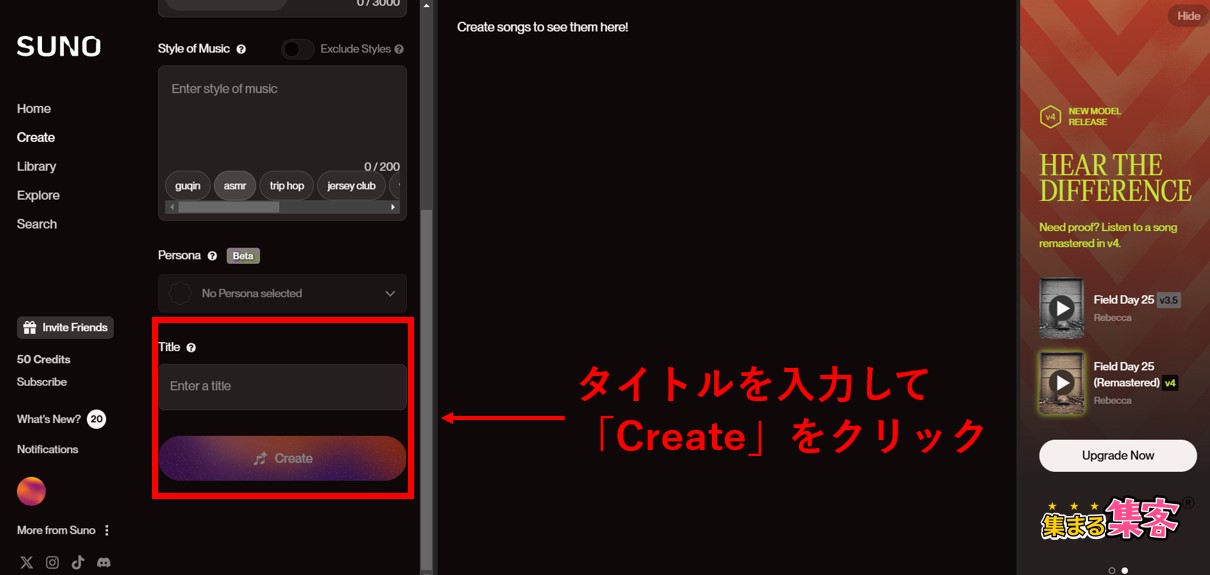Screen dimensions: 1210x575
Task: Open Suno's Instagram page
Action: click(52, 562)
